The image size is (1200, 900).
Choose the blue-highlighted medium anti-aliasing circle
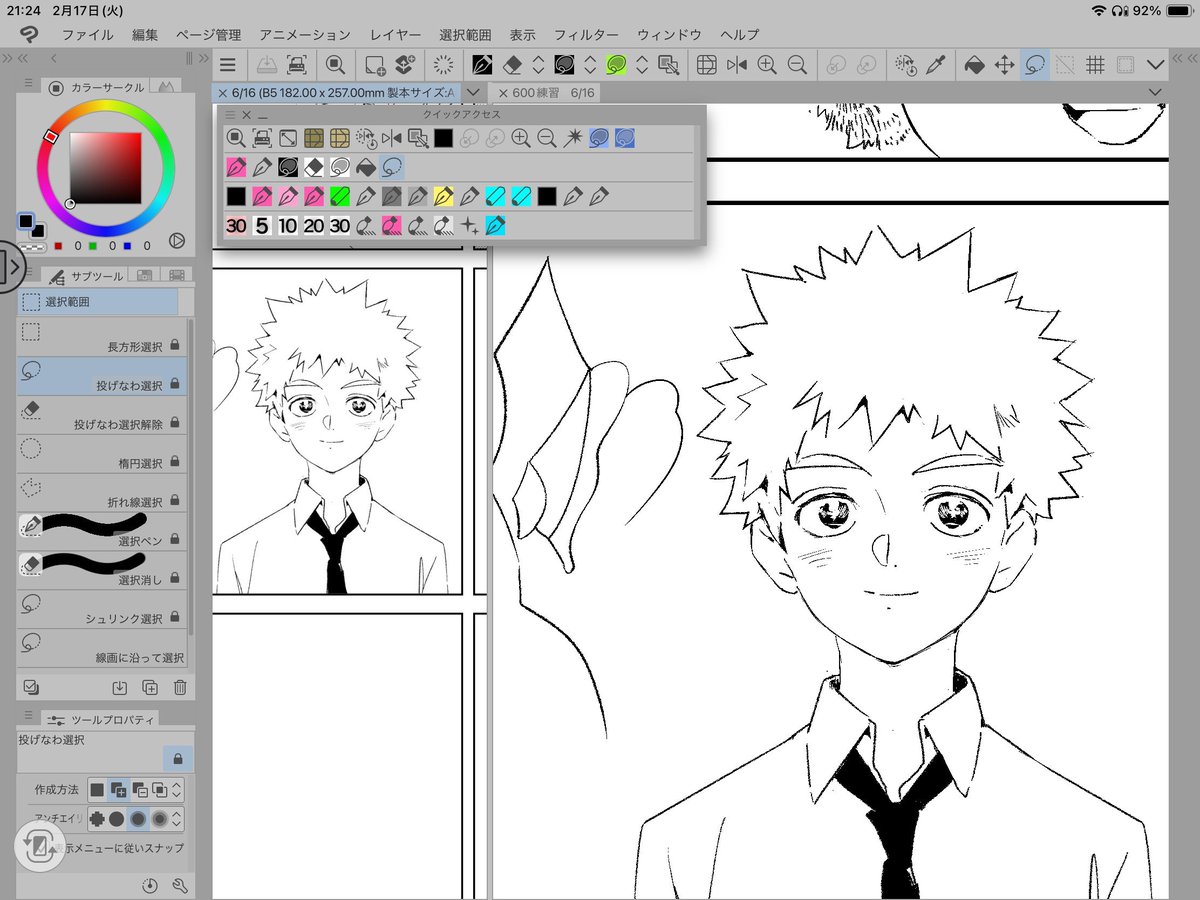138,819
